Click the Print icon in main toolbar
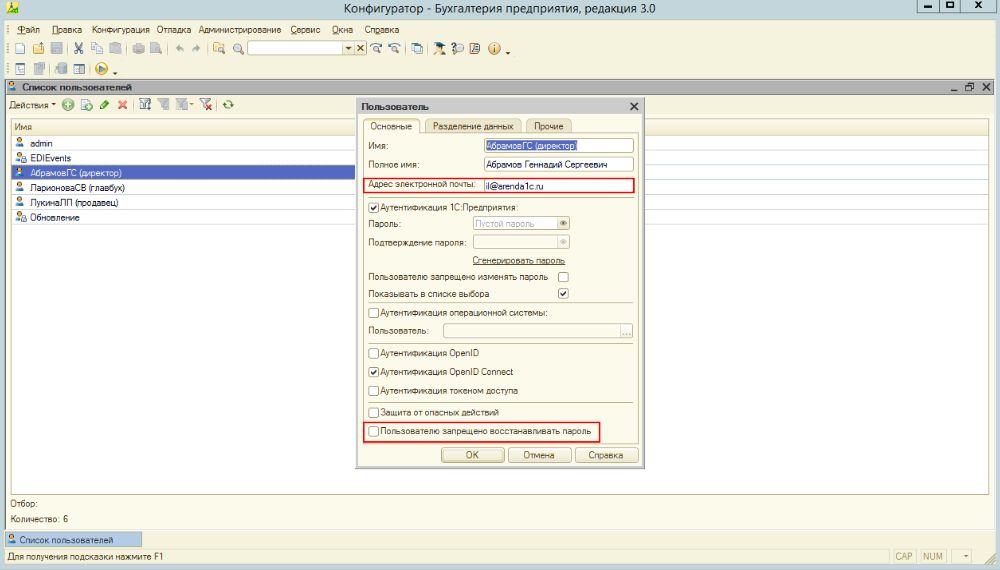 pos(138,48)
